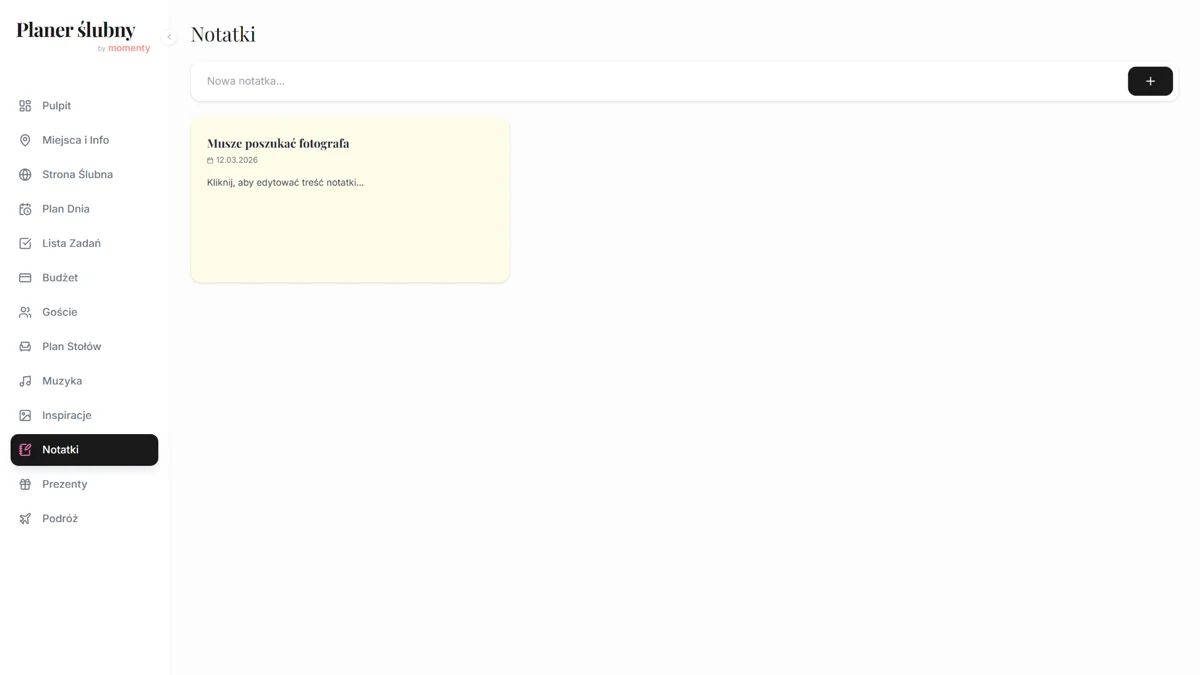Click the music note icon for Muzyka

25,381
